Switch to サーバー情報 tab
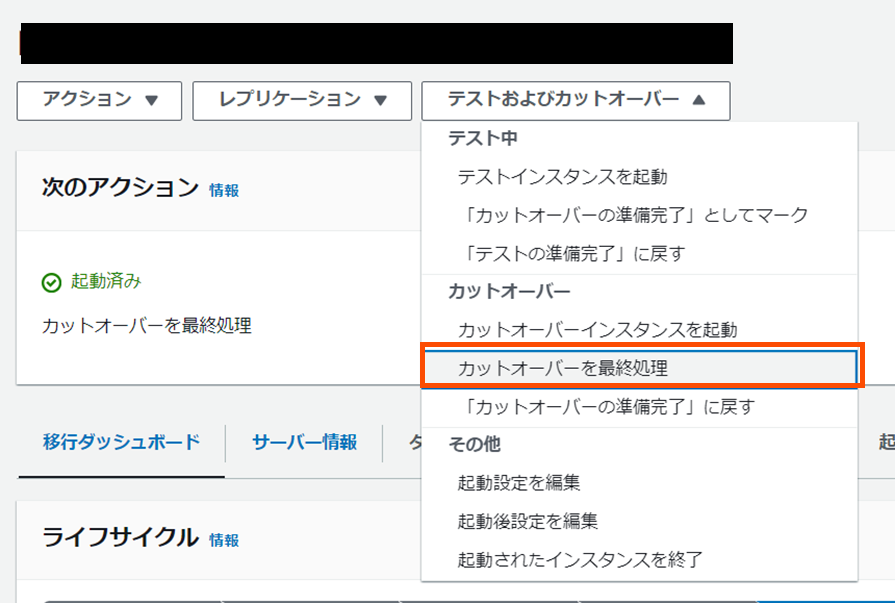 [x=304, y=442]
